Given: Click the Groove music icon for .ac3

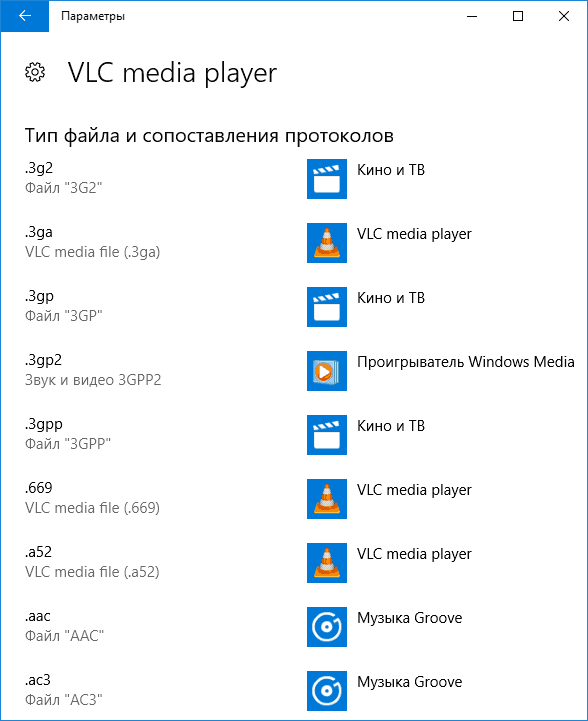Looking at the screenshot, I should coord(327,691).
